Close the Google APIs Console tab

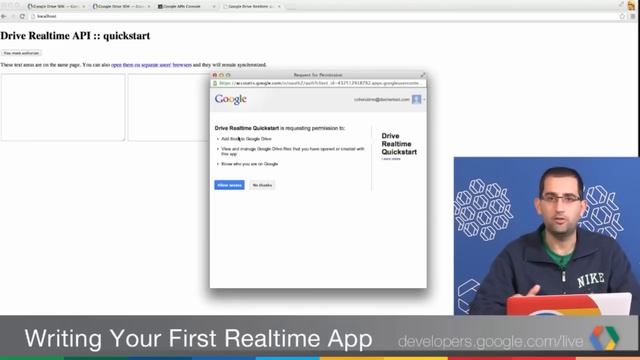tap(214, 7)
